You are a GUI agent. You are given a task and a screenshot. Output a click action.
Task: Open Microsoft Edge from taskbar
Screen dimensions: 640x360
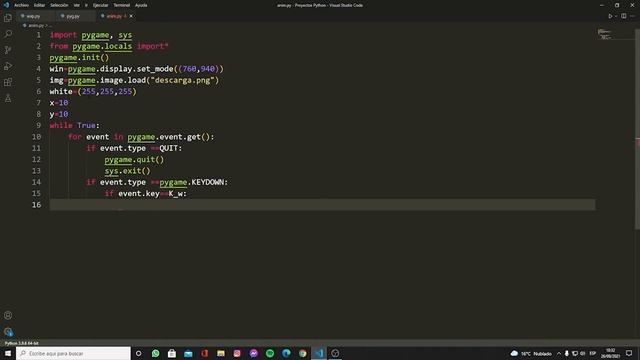[286, 353]
